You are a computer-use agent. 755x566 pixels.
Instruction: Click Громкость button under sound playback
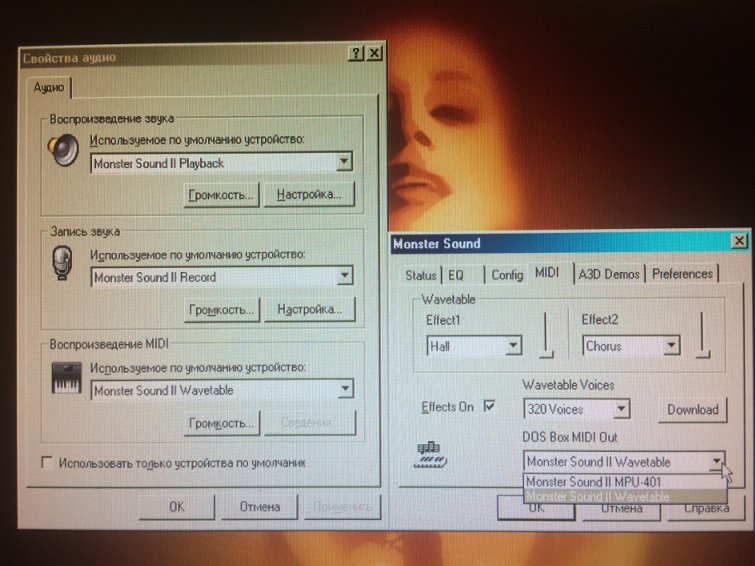tap(221, 195)
